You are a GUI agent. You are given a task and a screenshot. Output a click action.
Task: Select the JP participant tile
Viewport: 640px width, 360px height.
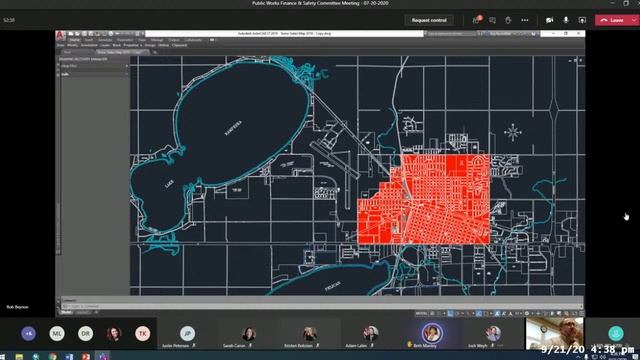click(187, 335)
